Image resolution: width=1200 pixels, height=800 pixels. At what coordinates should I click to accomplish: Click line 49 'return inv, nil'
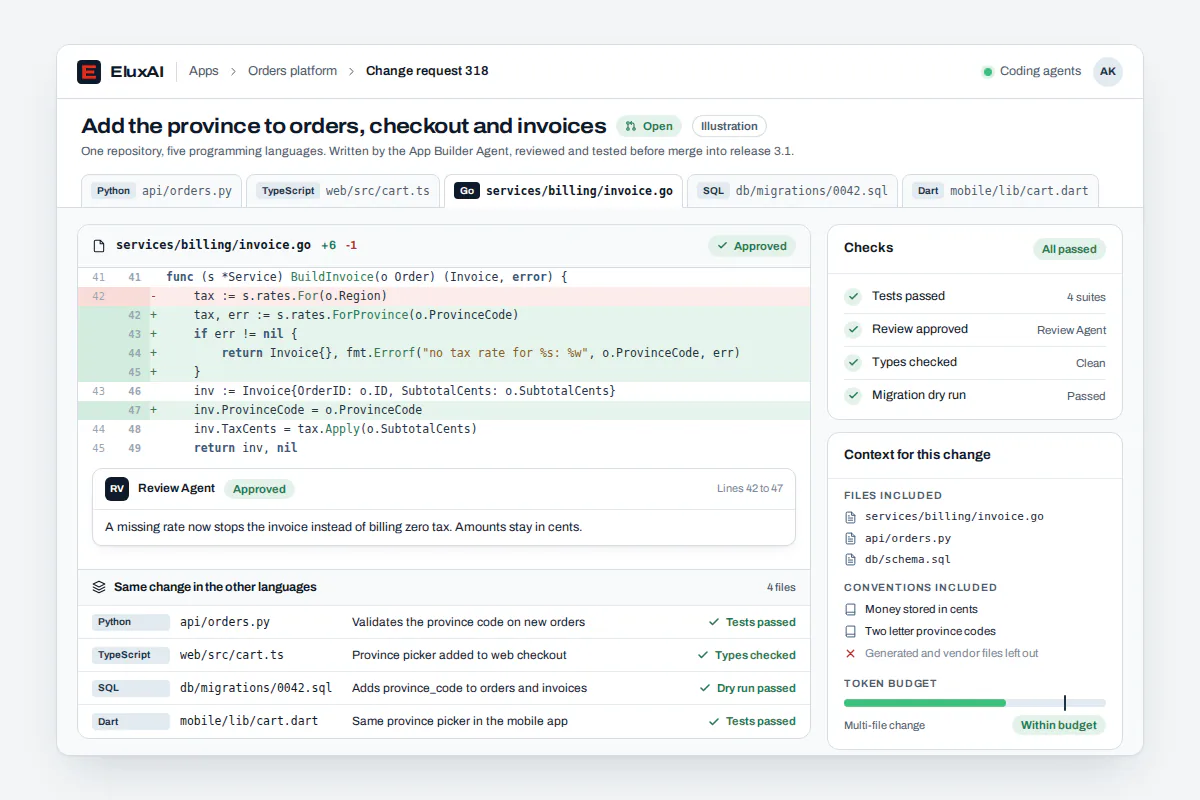coord(444,448)
